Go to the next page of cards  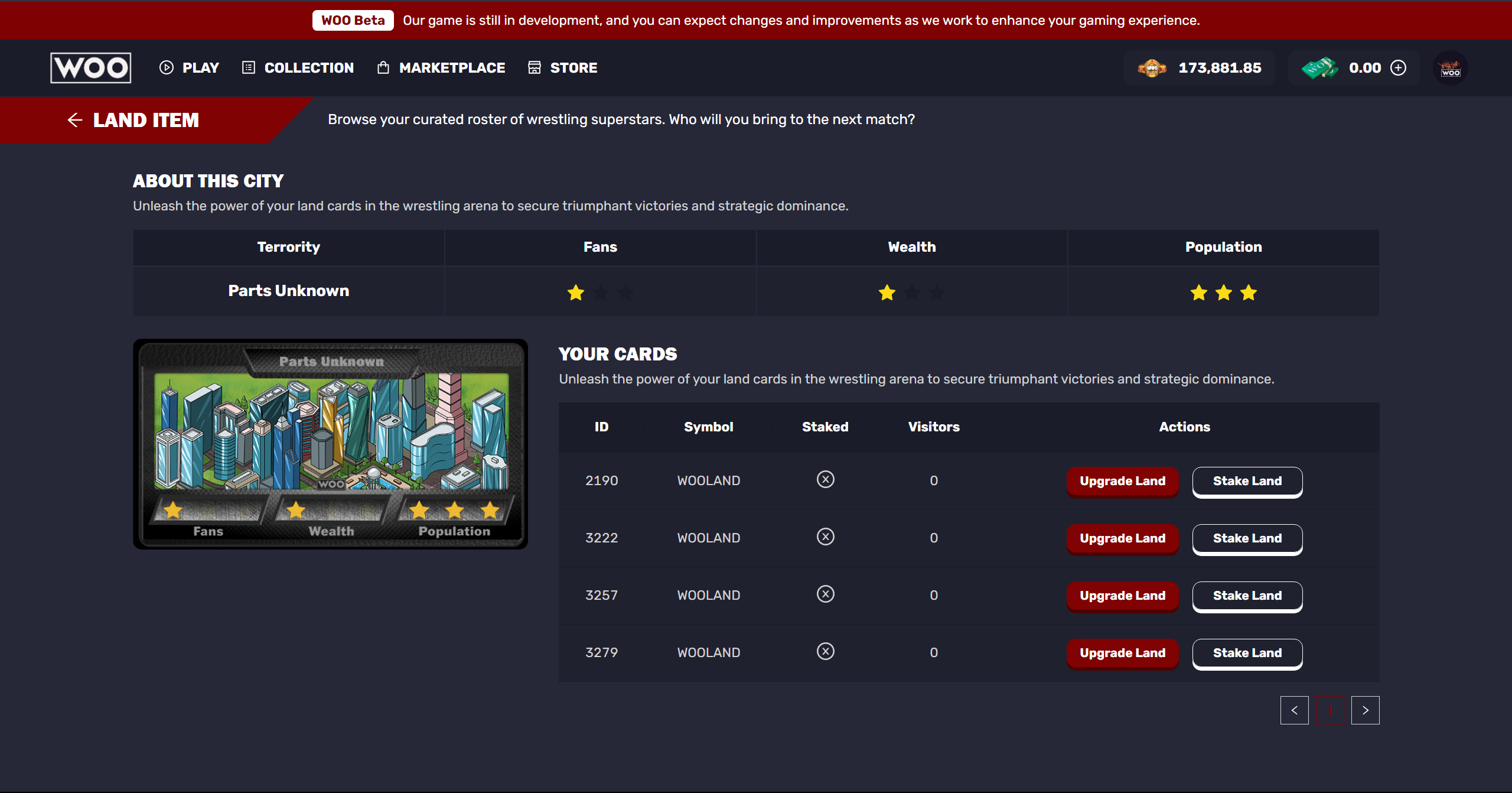[x=1366, y=710]
